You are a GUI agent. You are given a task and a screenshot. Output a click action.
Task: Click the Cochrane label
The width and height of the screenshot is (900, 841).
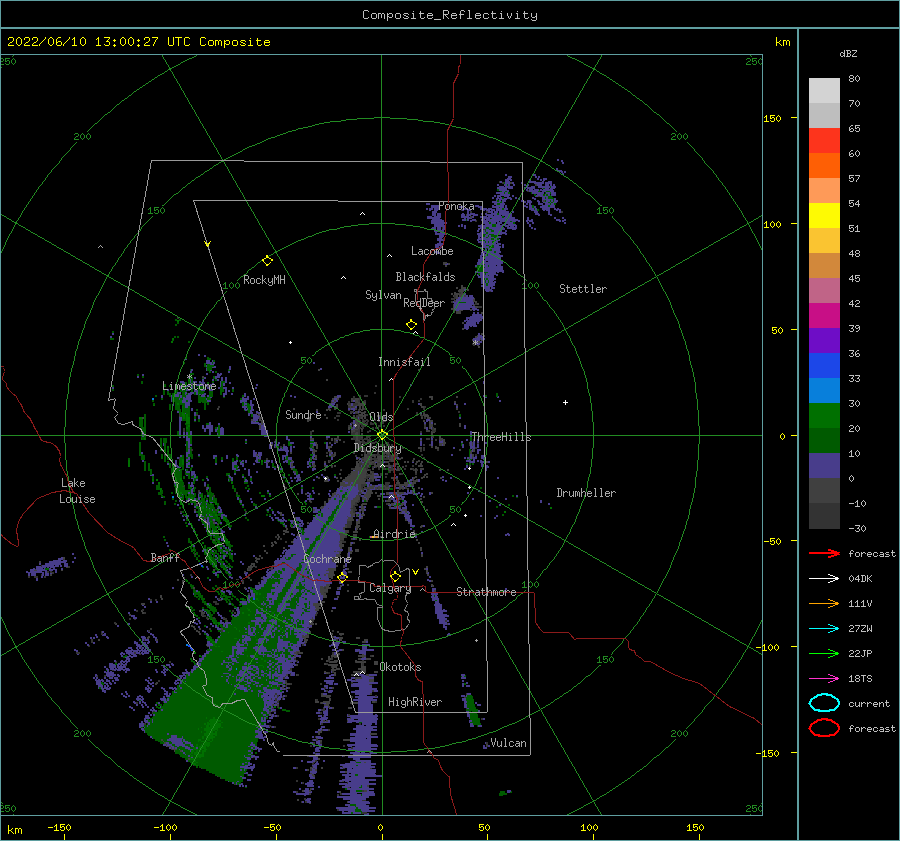pos(327,559)
